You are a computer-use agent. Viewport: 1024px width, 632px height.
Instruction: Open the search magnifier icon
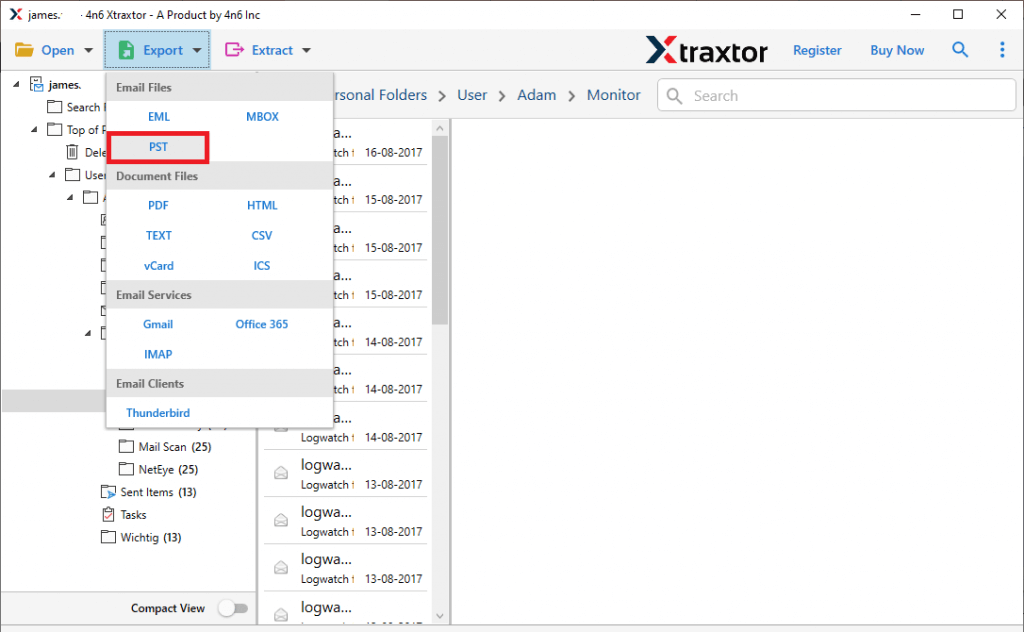click(x=960, y=49)
